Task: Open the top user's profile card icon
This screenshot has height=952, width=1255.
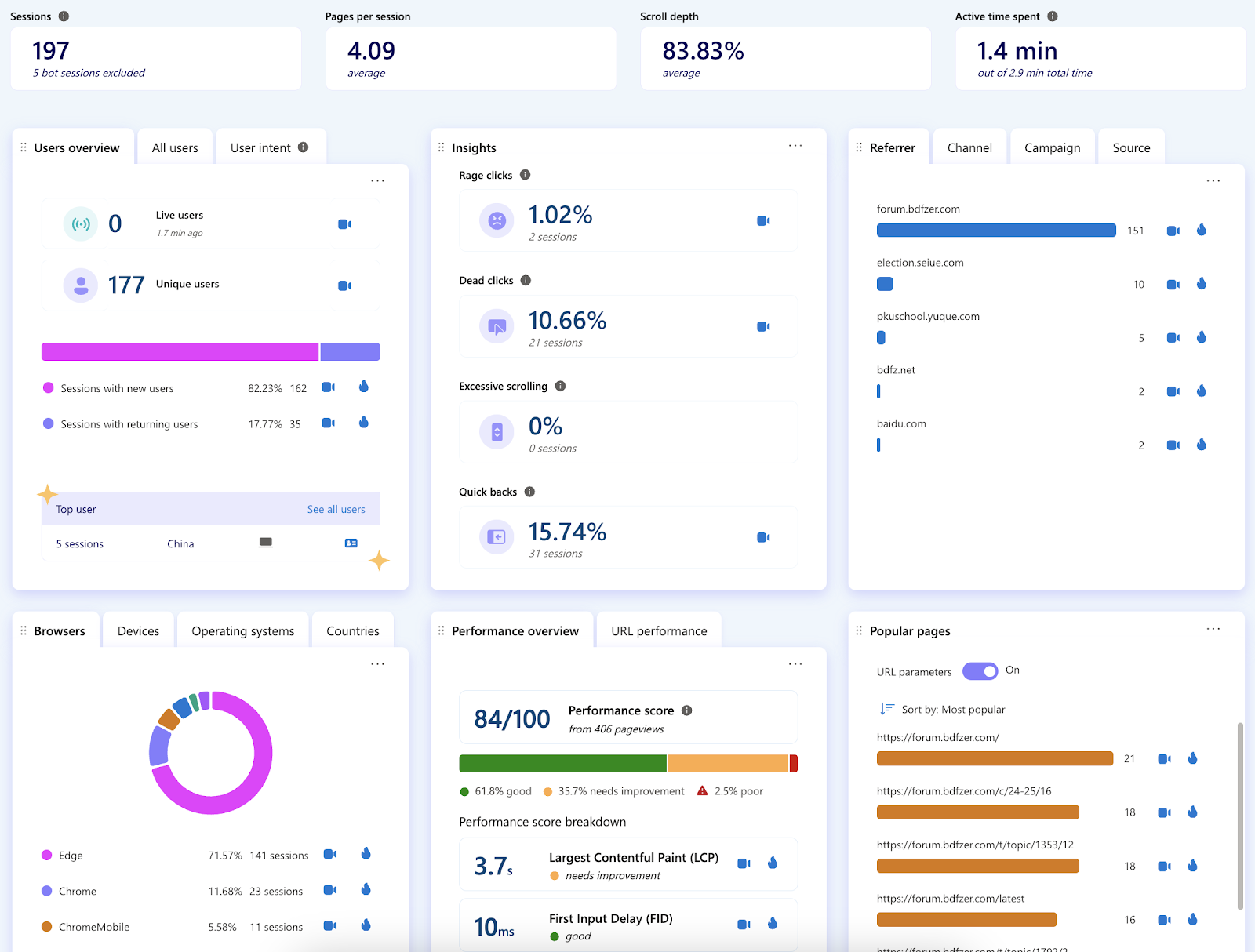Action: 351,543
